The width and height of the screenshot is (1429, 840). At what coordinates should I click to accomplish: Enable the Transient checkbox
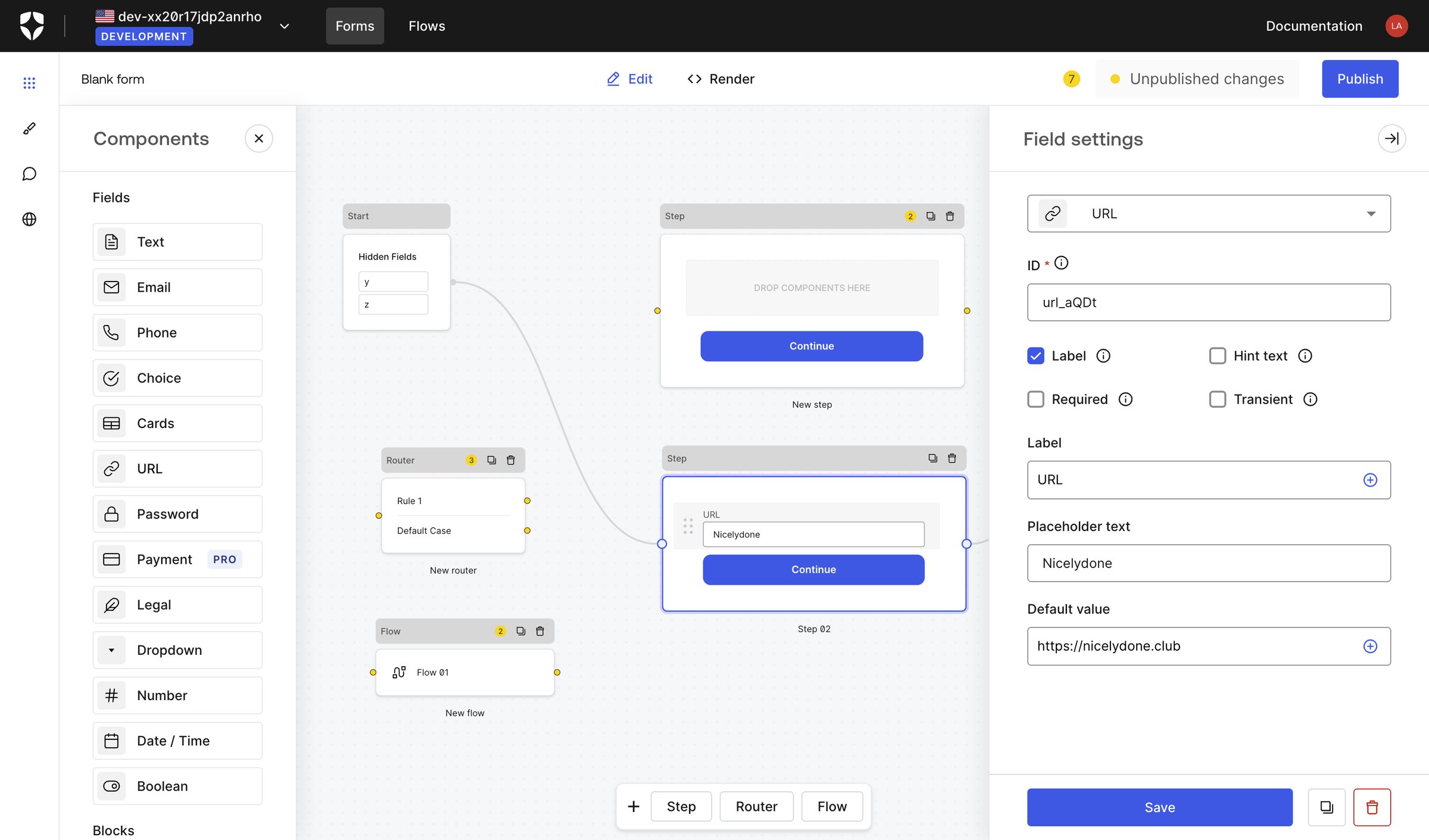pos(1218,399)
